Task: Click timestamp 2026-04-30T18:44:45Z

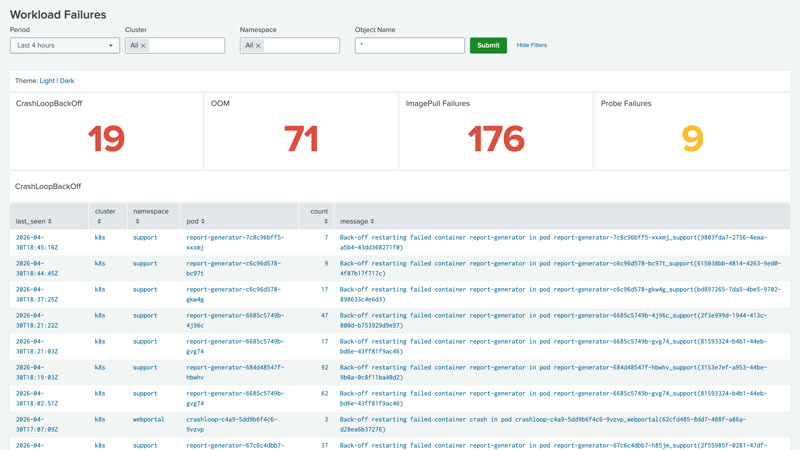Action: (x=37, y=268)
